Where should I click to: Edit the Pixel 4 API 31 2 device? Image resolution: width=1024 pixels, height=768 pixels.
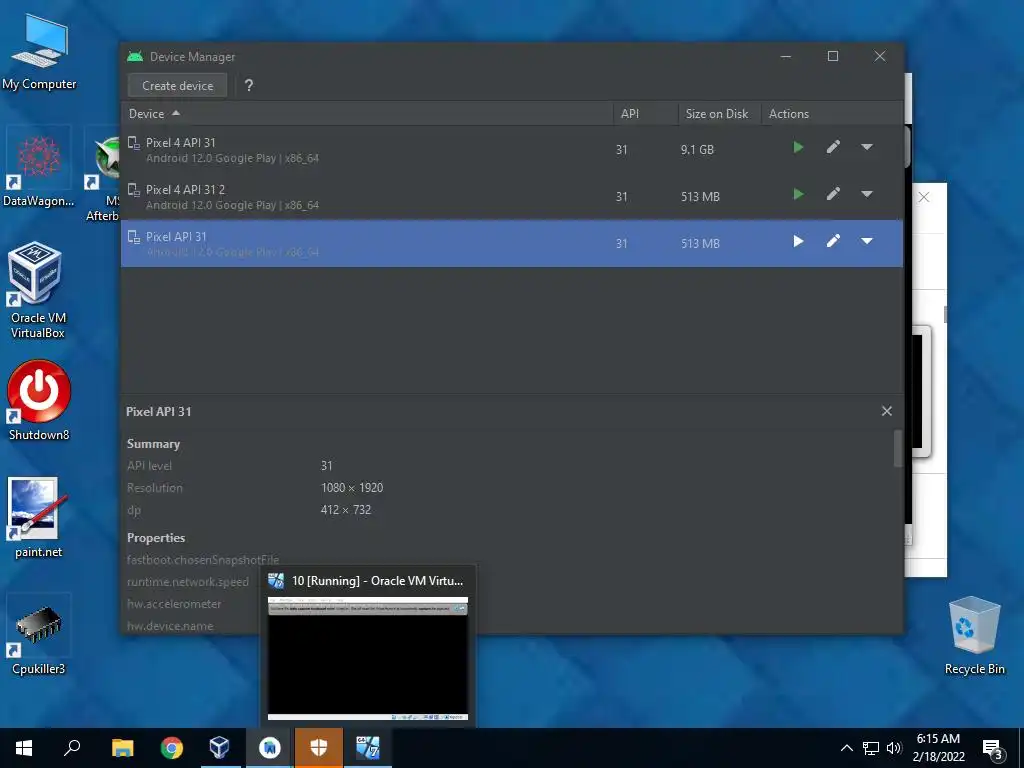tap(833, 194)
